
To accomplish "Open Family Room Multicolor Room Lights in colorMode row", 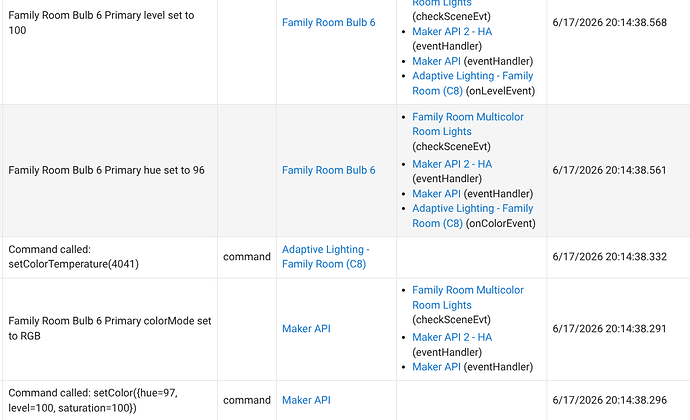I will [x=468, y=298].
